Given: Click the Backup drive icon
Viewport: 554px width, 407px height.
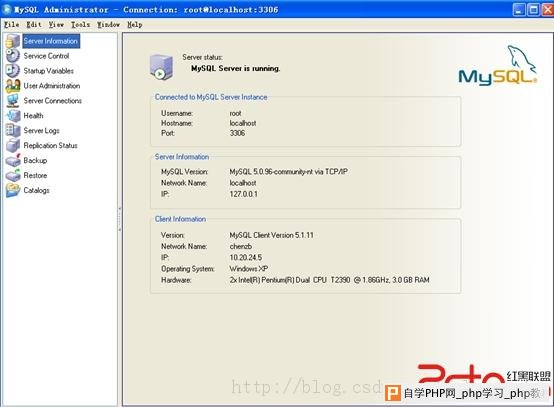Looking at the screenshot, I should (x=13, y=160).
